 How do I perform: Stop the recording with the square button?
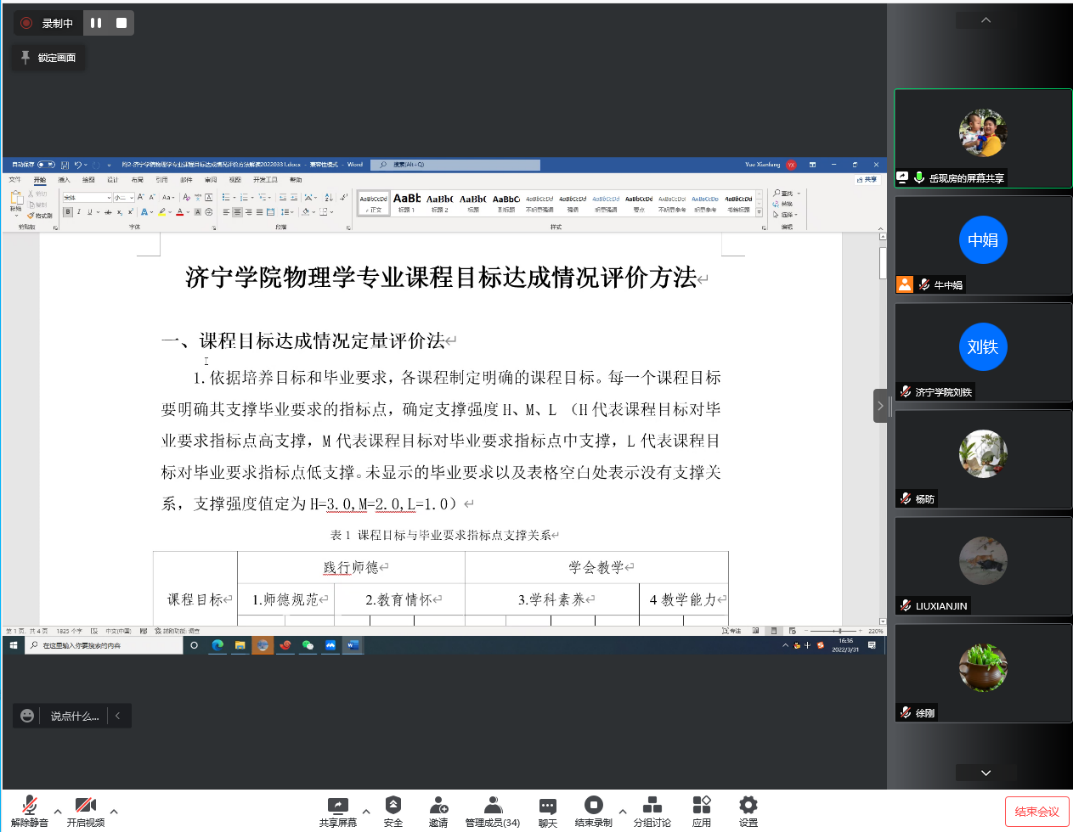coord(121,23)
